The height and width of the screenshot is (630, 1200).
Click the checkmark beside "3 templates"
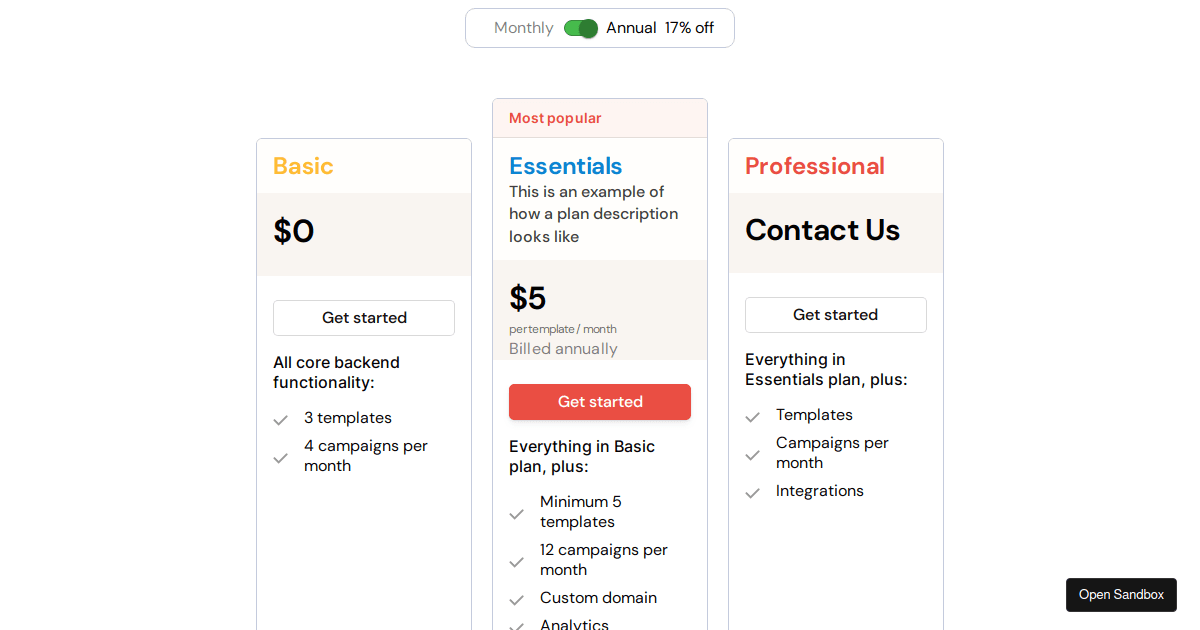[281, 418]
